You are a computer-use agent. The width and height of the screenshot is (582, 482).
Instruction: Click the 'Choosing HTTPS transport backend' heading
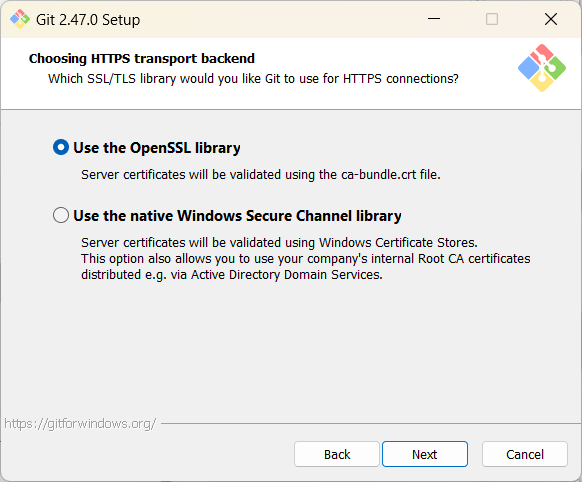point(142,59)
